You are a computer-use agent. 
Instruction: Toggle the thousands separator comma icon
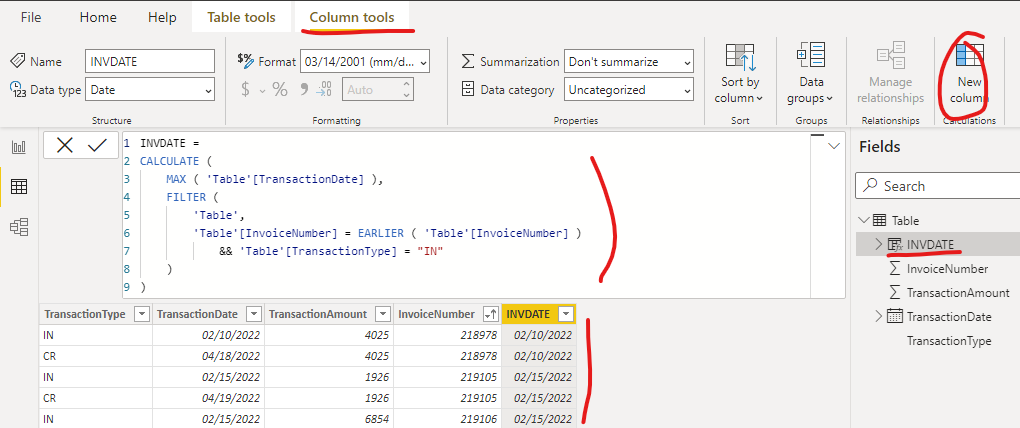point(303,88)
